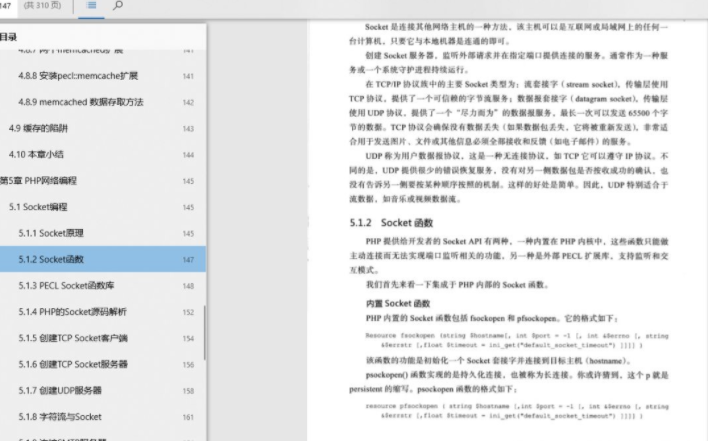Click the fsockopen function signature code
Viewport: 708px width, 441px height.
click(x=517, y=340)
